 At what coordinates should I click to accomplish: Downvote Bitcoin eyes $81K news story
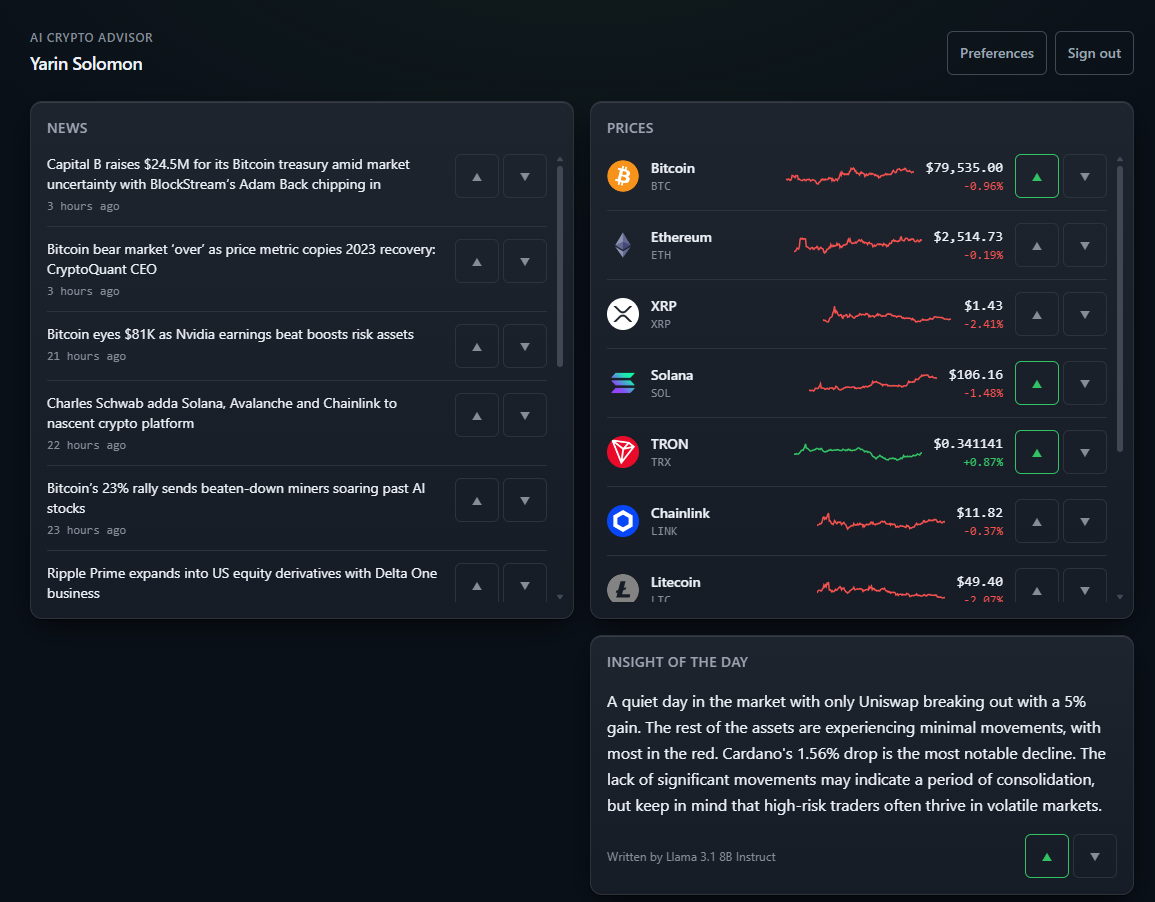click(524, 346)
